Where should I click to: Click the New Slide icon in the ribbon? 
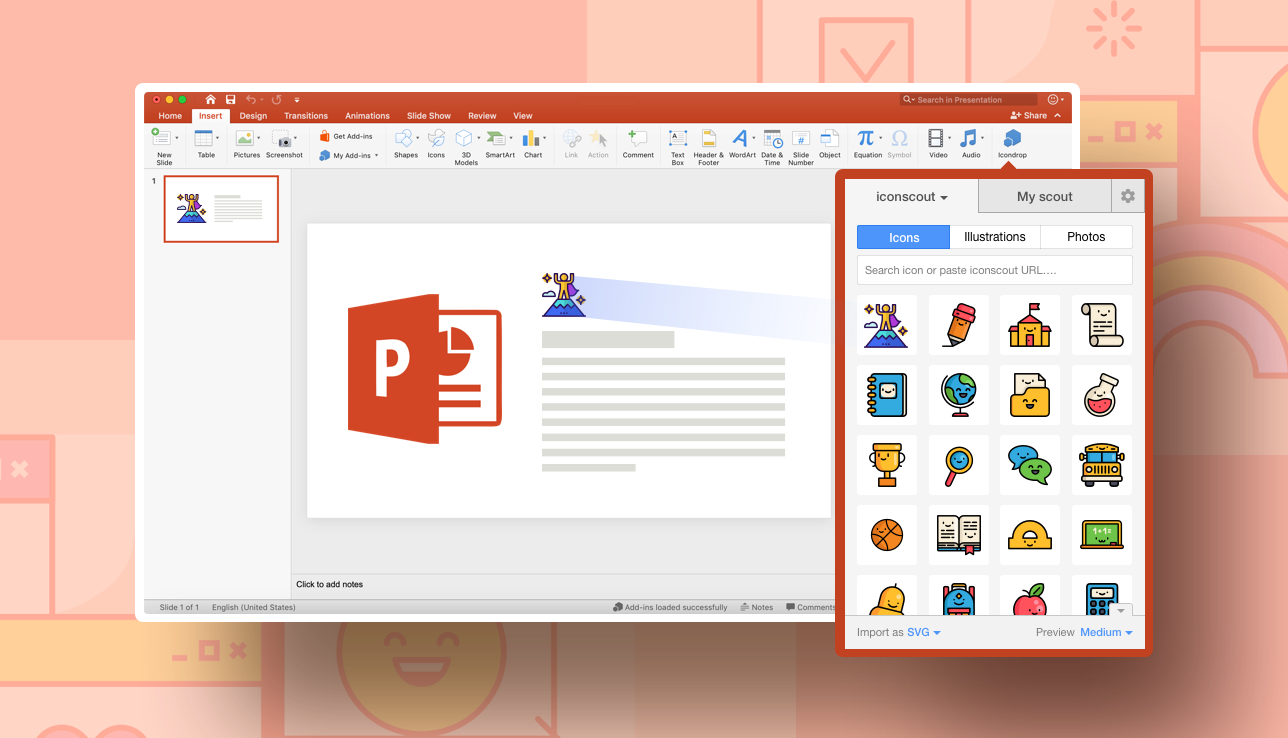point(162,138)
